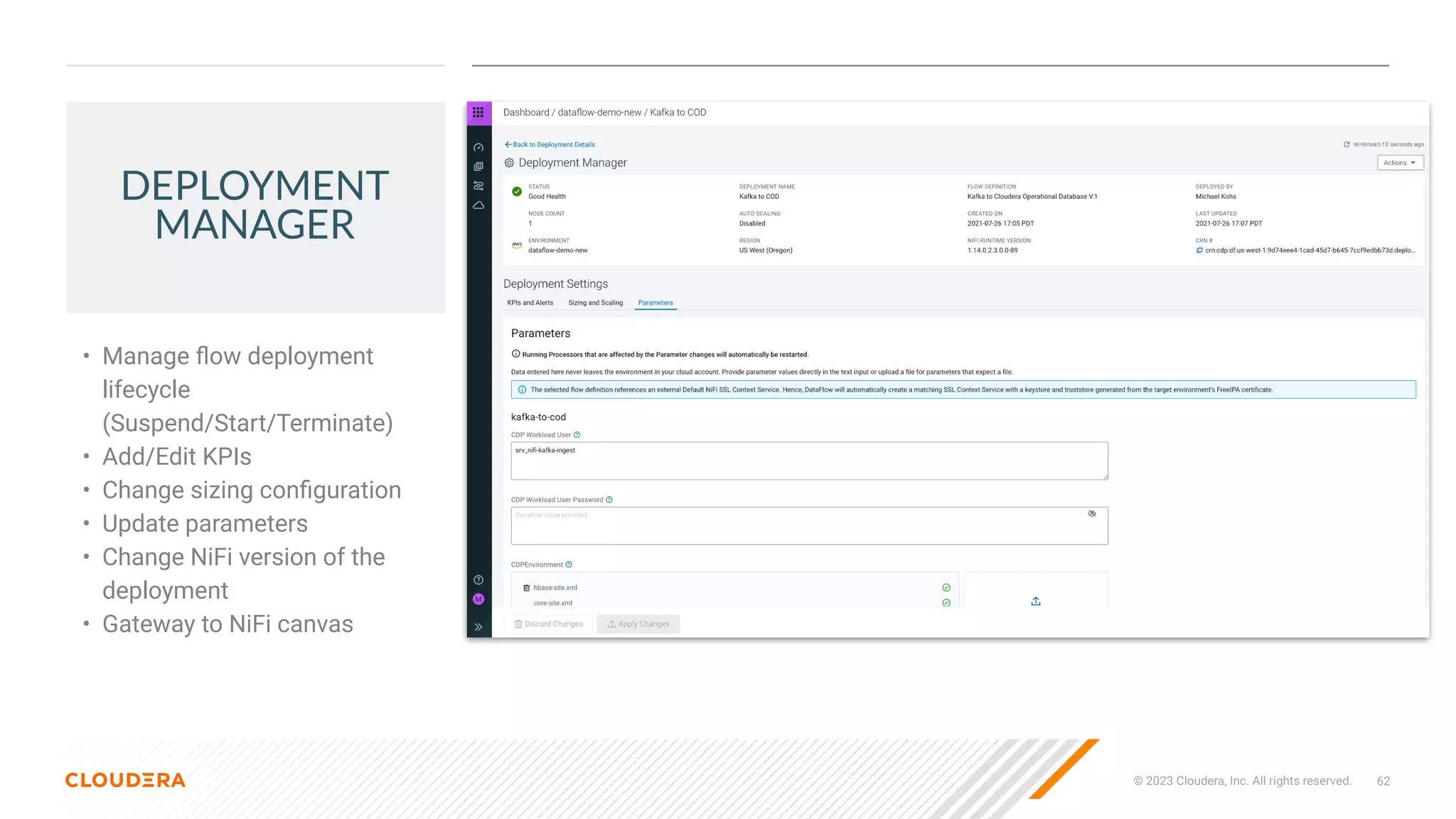The width and height of the screenshot is (1456, 819).
Task: Click Kafka to COD in the breadcrumb
Action: point(678,112)
